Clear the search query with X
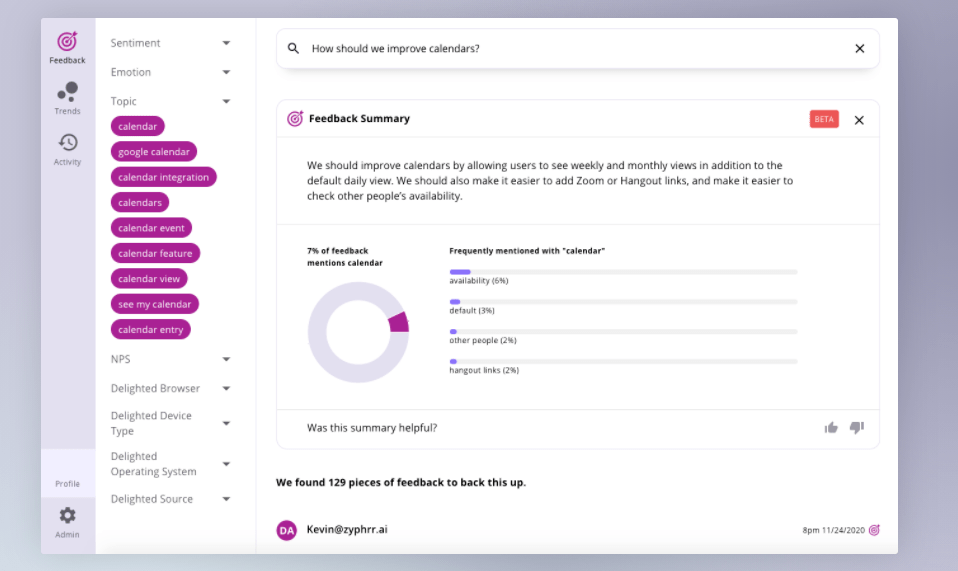The image size is (958, 571). (x=859, y=48)
